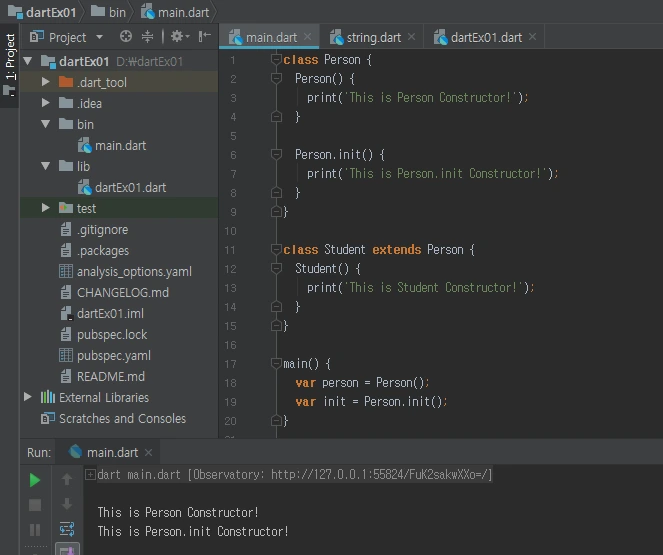Click the Locate/Scroll from Source target icon
Viewport: 663px width, 555px height.
click(126, 36)
